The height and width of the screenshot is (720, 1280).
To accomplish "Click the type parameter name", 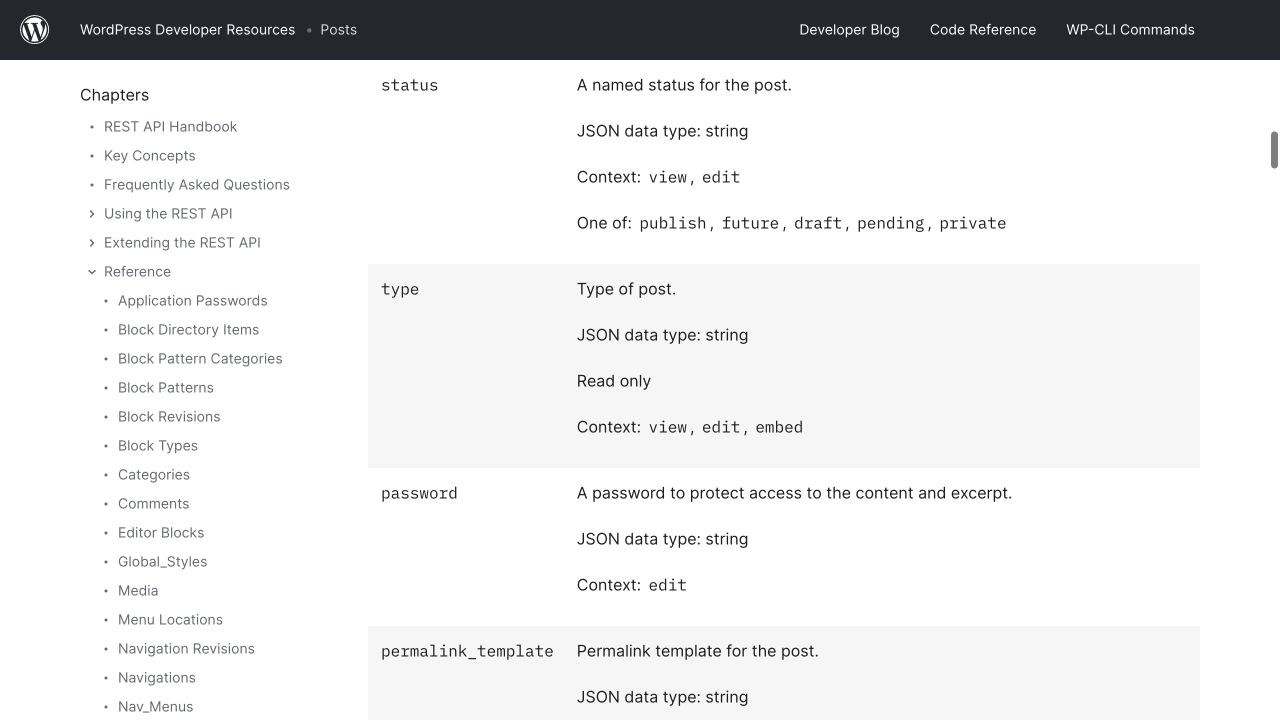I will point(400,290).
